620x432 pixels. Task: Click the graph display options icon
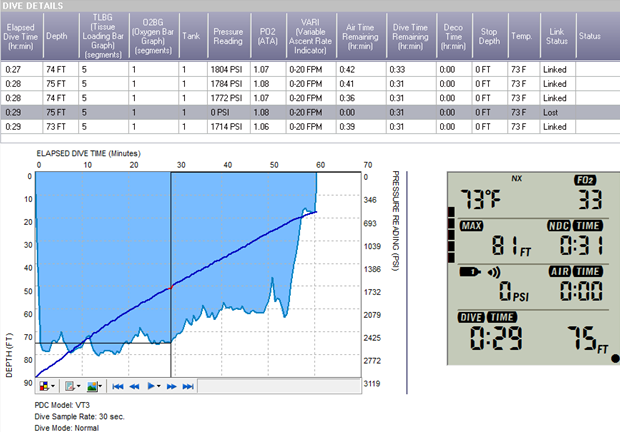click(69, 385)
